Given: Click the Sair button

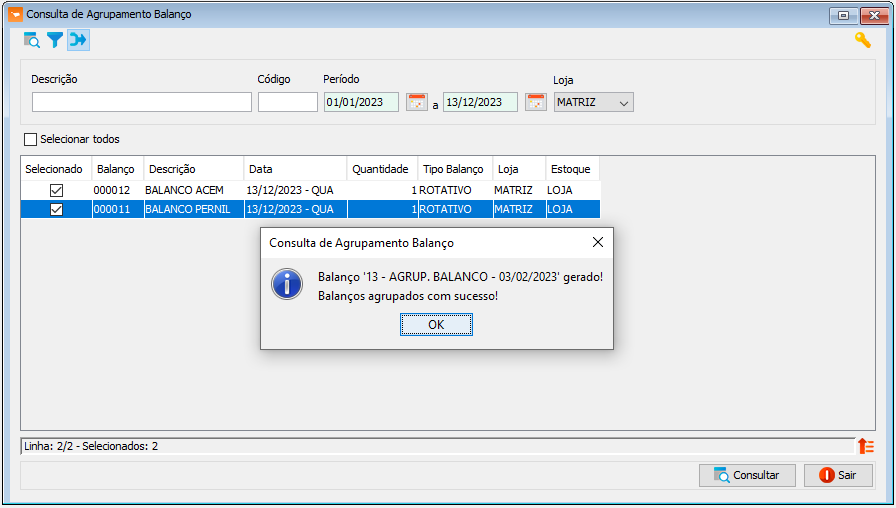Looking at the screenshot, I should tap(838, 475).
